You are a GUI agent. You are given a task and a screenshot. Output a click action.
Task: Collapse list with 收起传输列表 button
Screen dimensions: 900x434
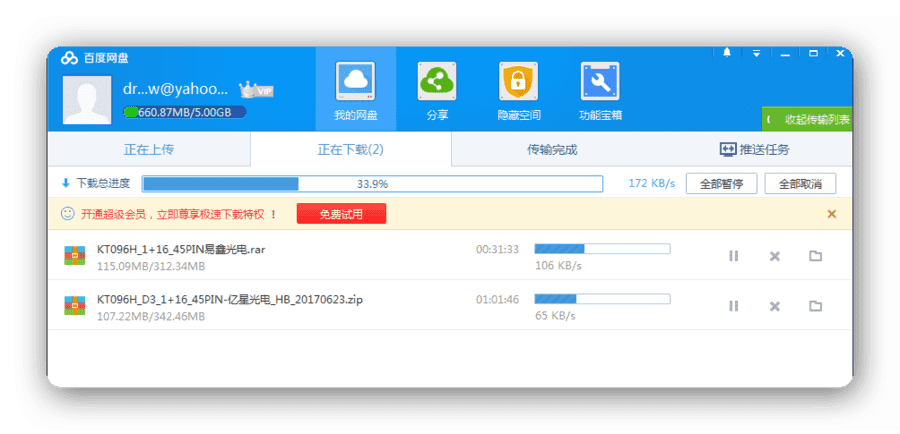(807, 119)
